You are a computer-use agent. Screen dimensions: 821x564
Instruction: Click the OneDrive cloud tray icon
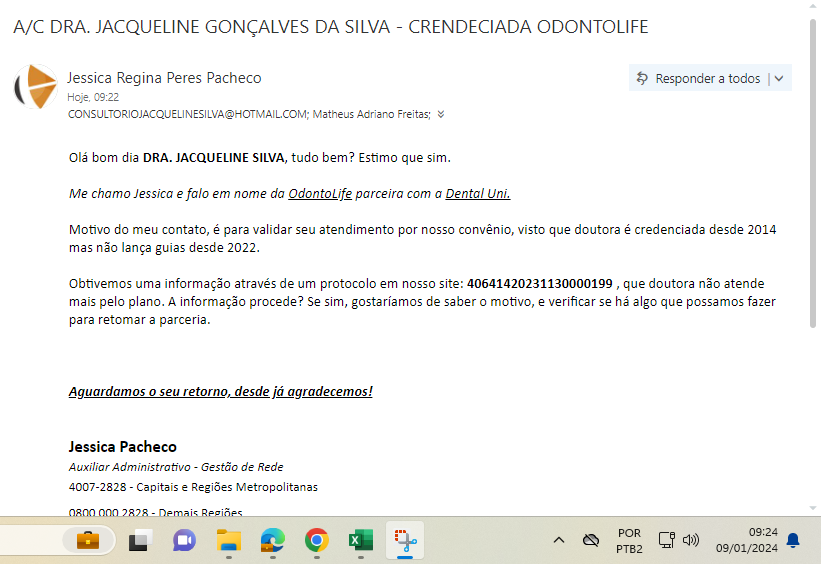pyautogui.click(x=591, y=540)
